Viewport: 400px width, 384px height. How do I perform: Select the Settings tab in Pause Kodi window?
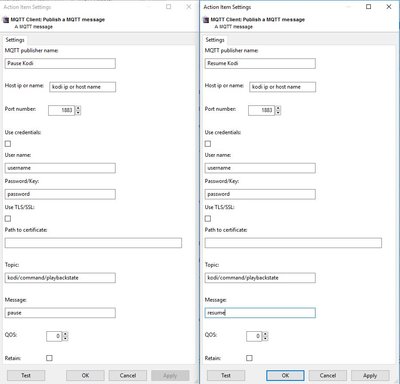pos(15,40)
